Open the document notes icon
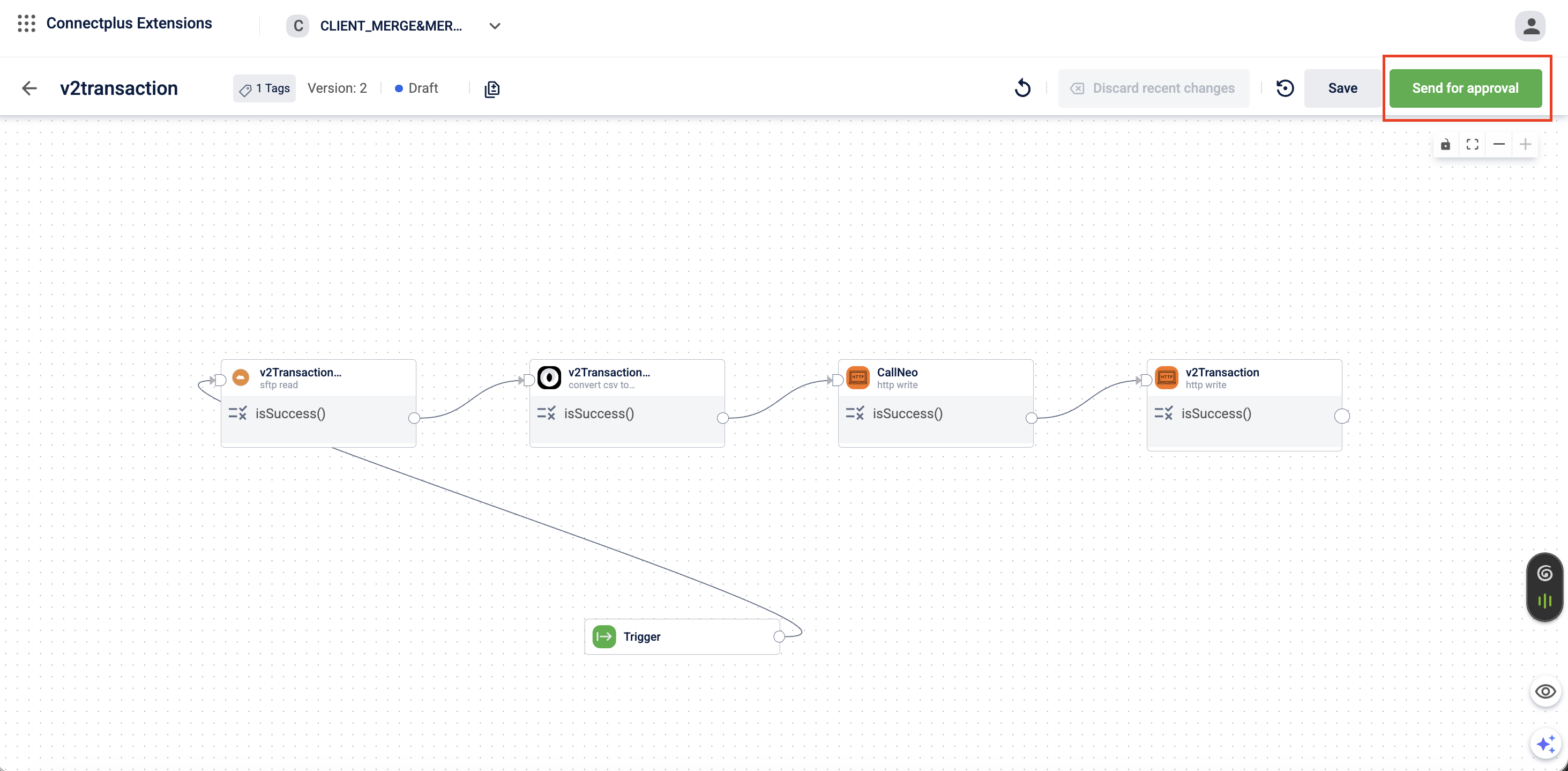This screenshot has height=771, width=1568. (492, 89)
